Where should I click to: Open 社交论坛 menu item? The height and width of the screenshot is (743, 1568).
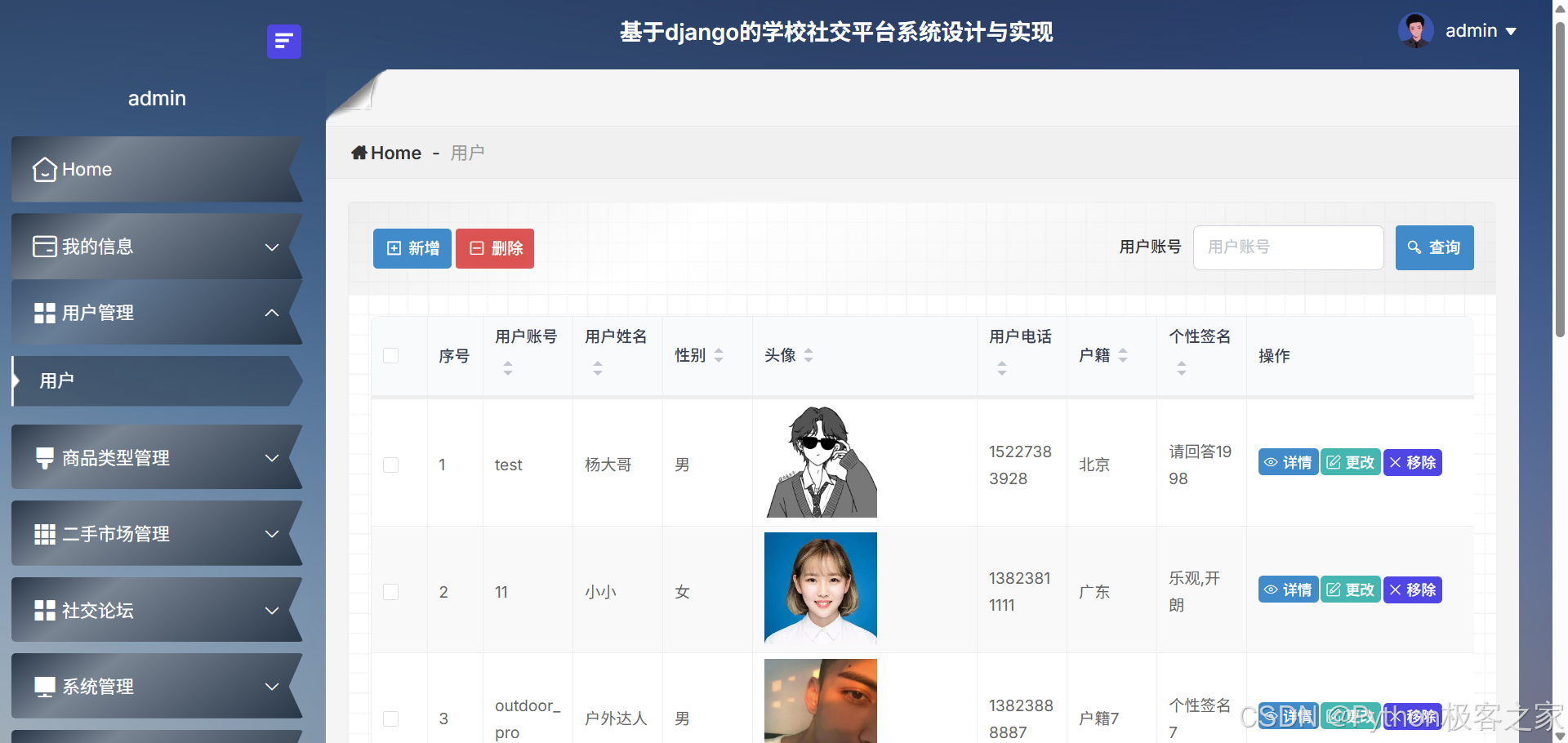point(157,611)
